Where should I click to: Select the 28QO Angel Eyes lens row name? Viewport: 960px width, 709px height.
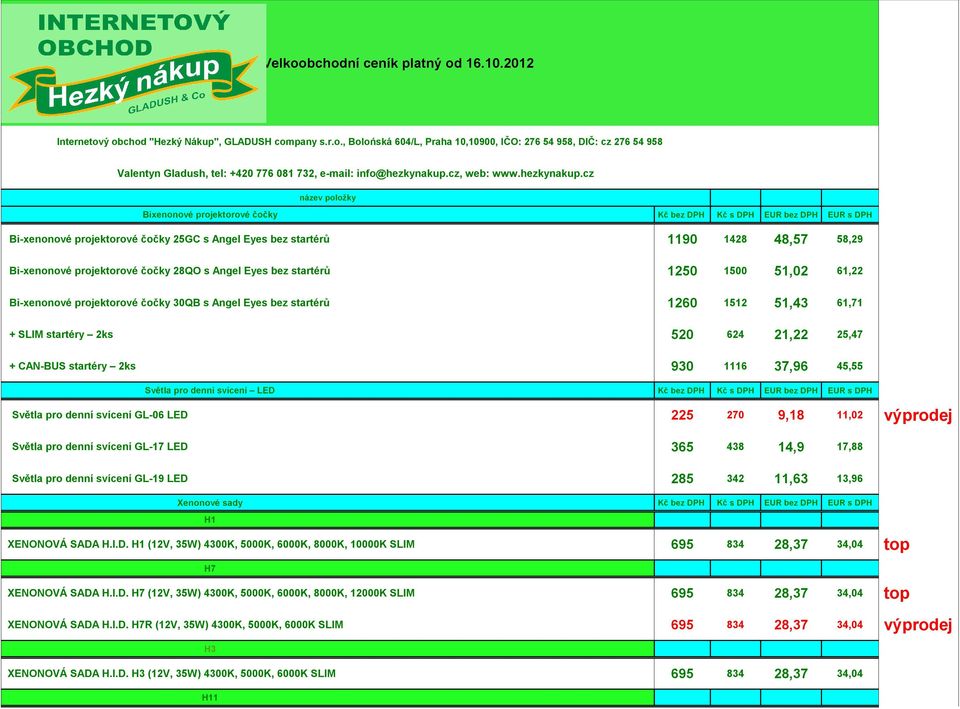click(x=170, y=271)
